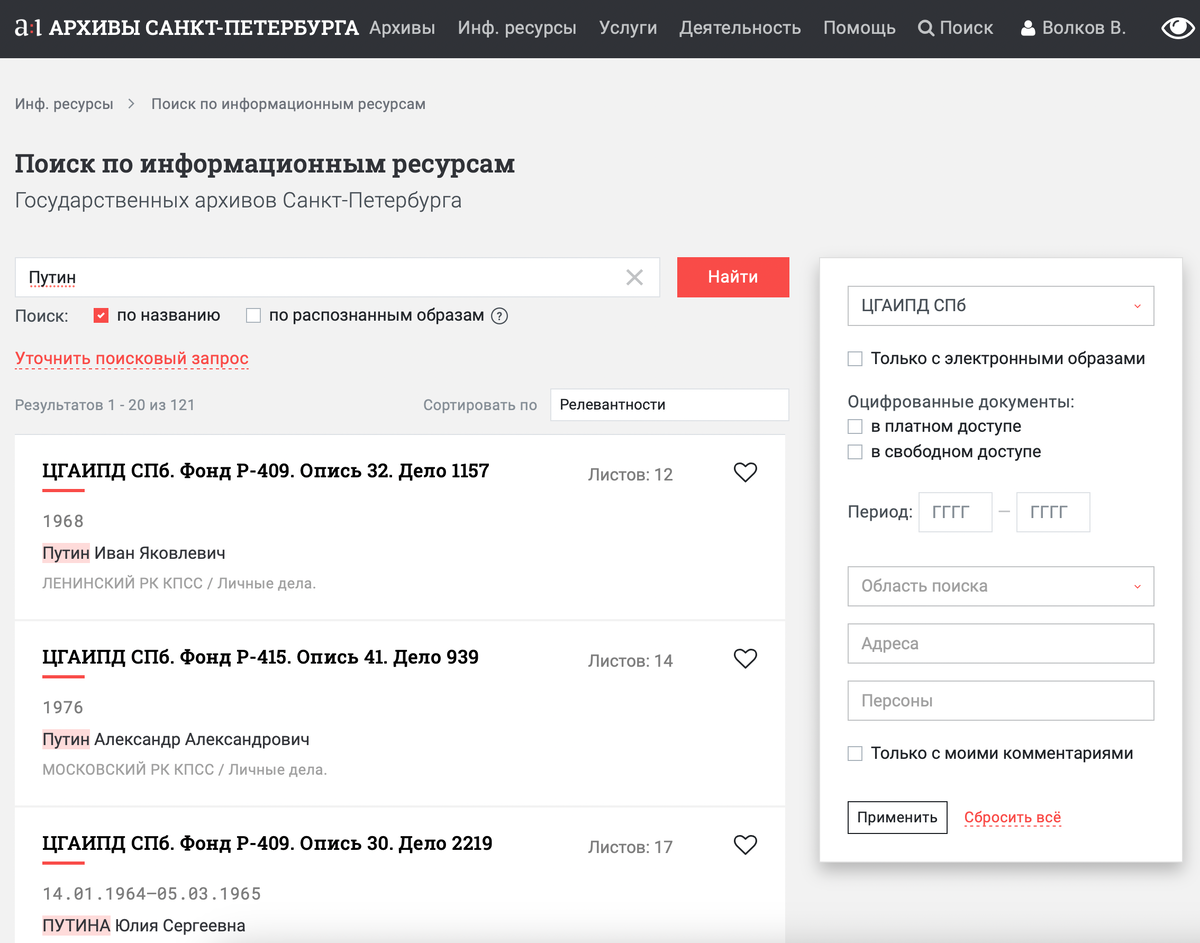Open Услуги menu
This screenshot has width=1200, height=943.
pyautogui.click(x=628, y=28)
